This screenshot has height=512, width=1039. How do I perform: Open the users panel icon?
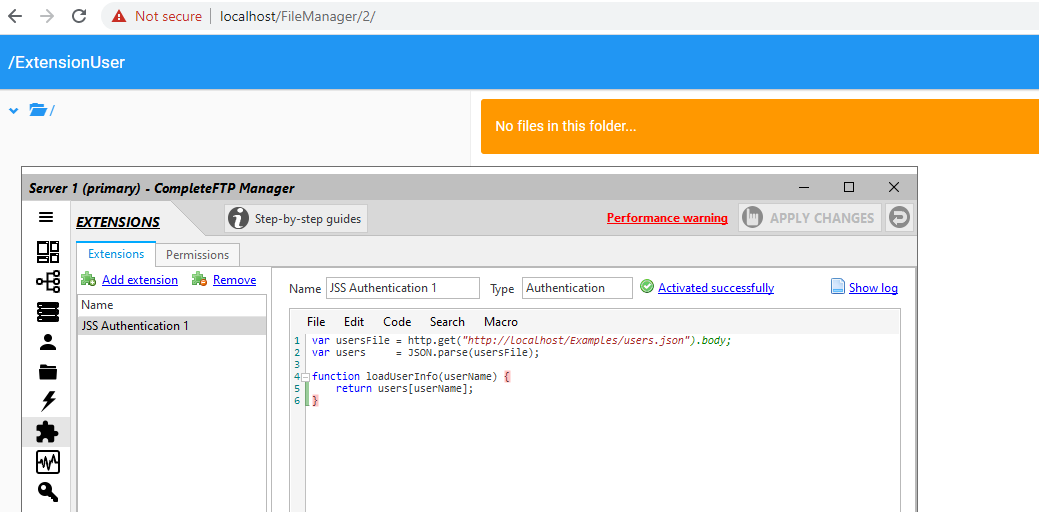click(48, 342)
